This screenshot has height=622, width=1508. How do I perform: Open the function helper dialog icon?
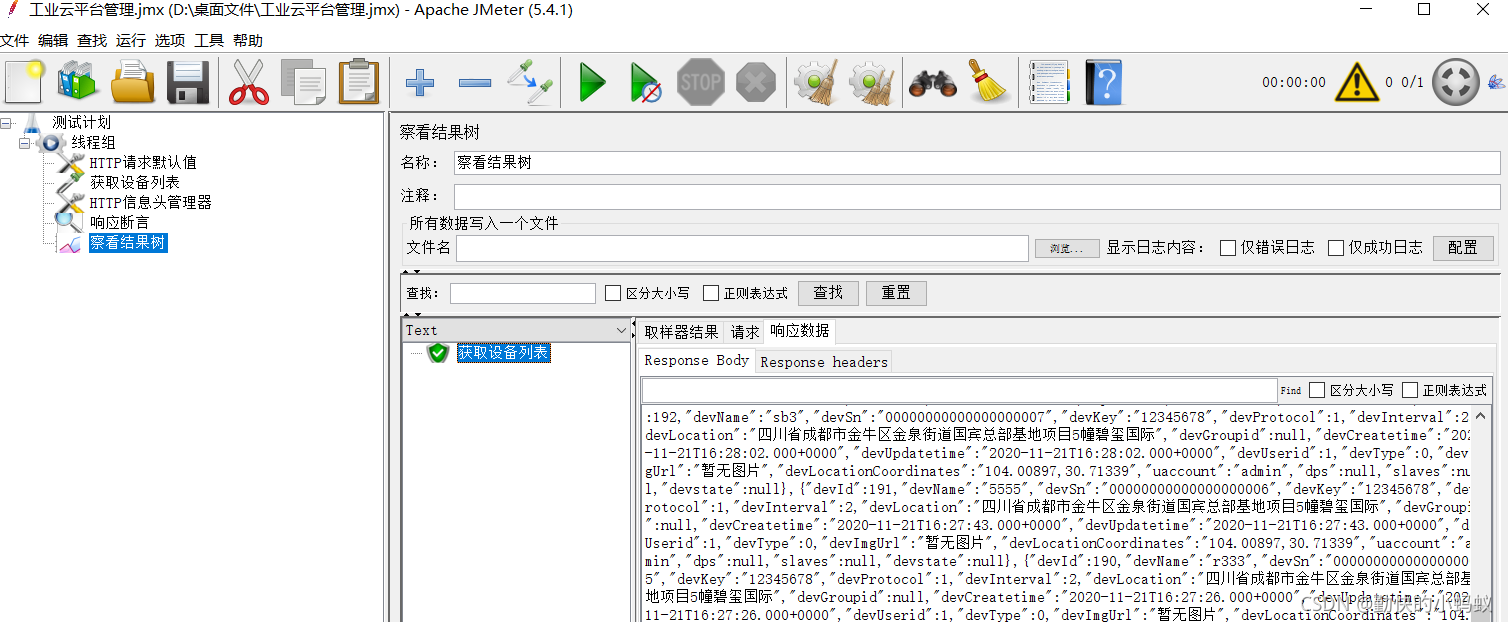point(1049,82)
